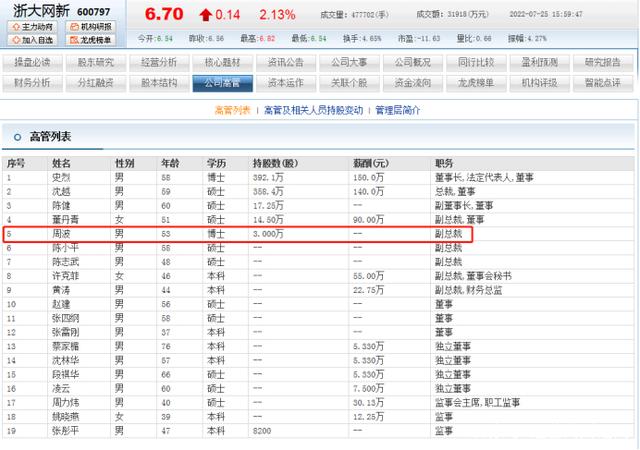This screenshot has width=640, height=450.
Task: Open the 龙虎榜单 button beside the stock name
Action: click(91, 40)
